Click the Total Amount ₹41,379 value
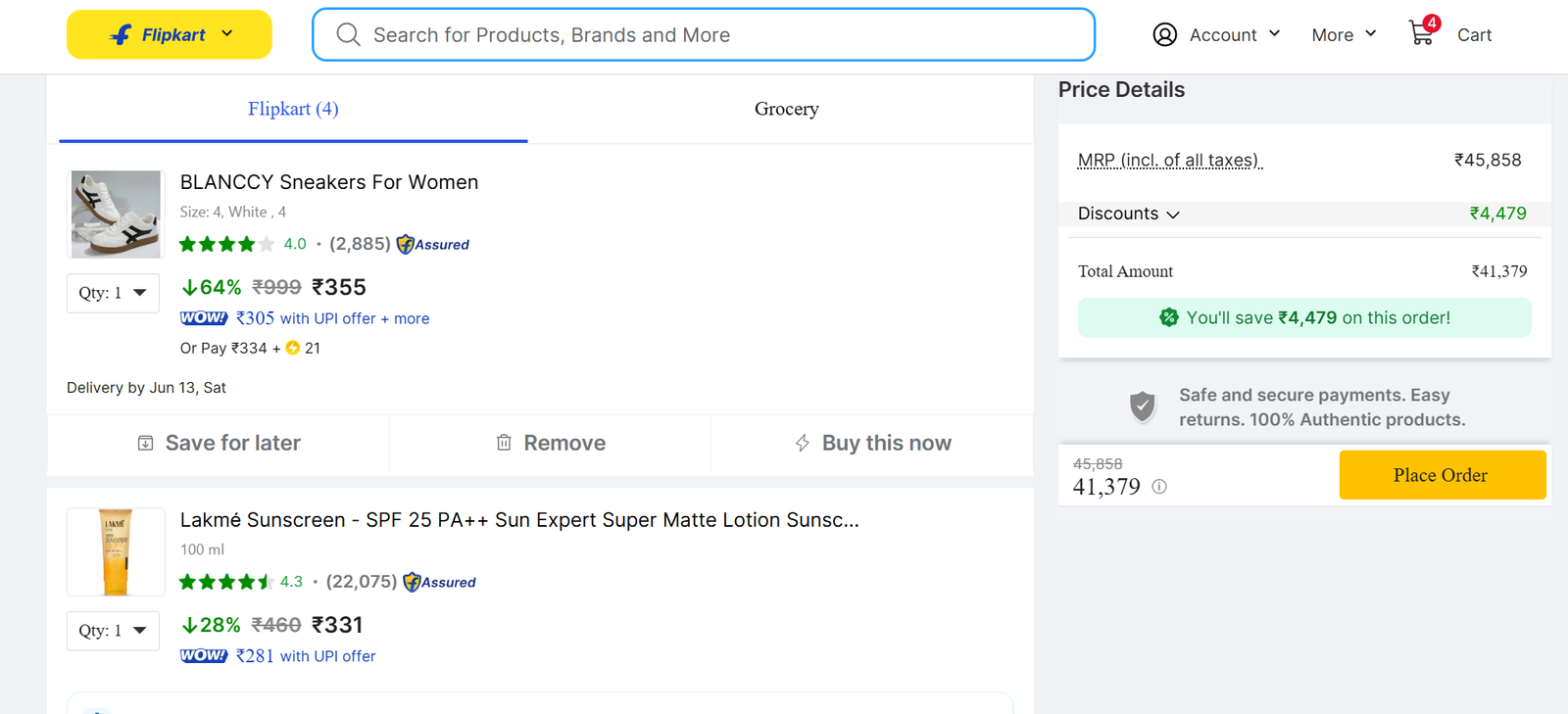The image size is (1568, 714). point(1498,271)
